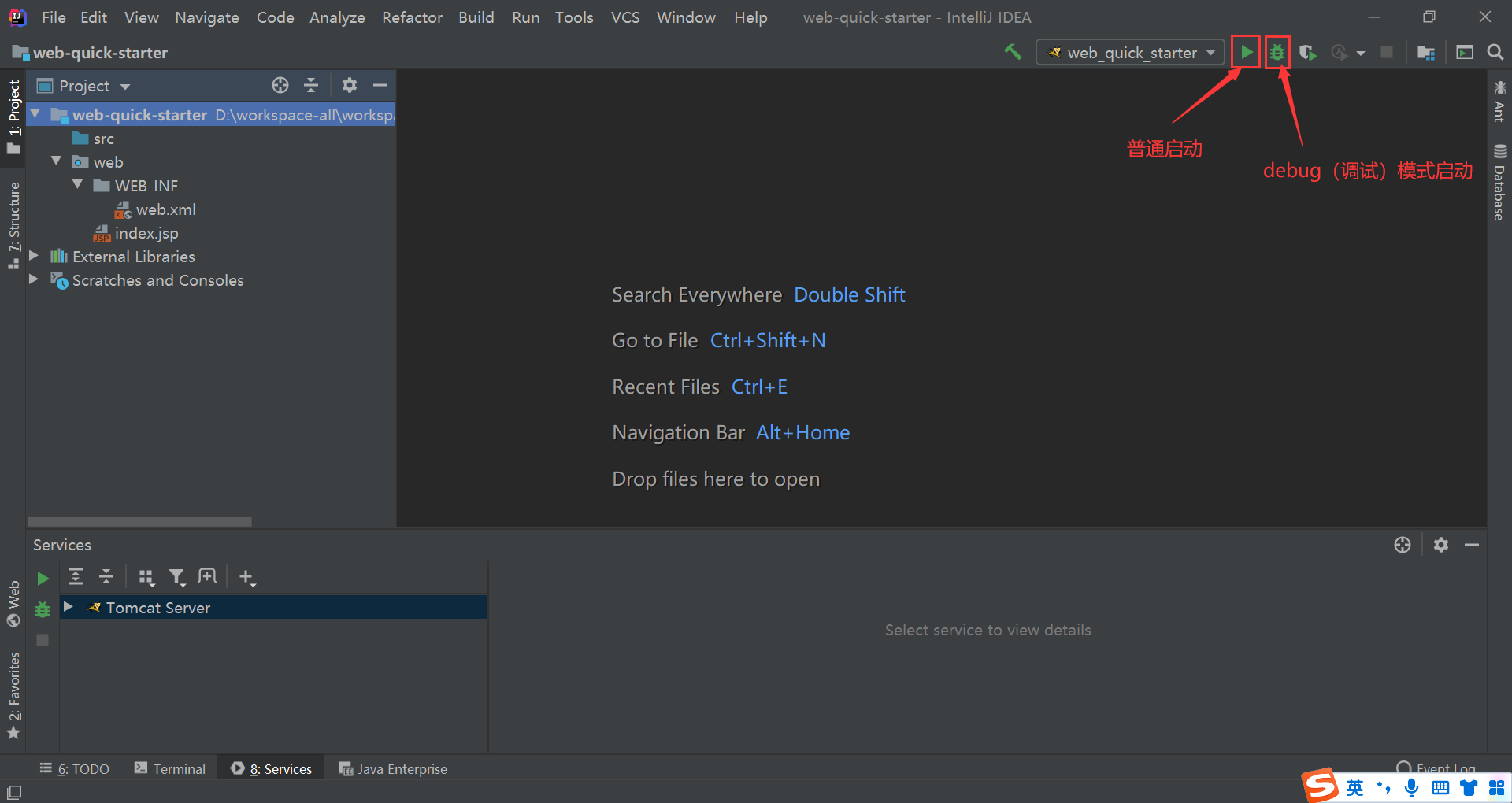The image size is (1512, 803).
Task: Open the Web side tab
Action: [x=13, y=603]
